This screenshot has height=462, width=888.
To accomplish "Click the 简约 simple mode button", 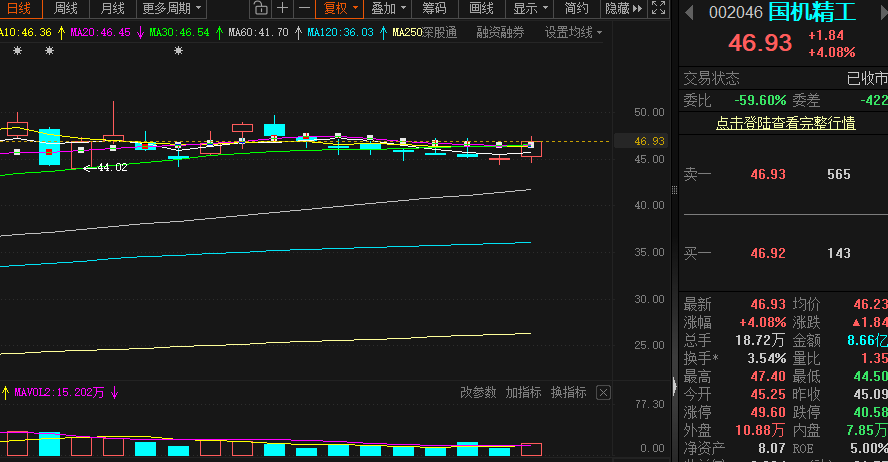I will pos(577,8).
